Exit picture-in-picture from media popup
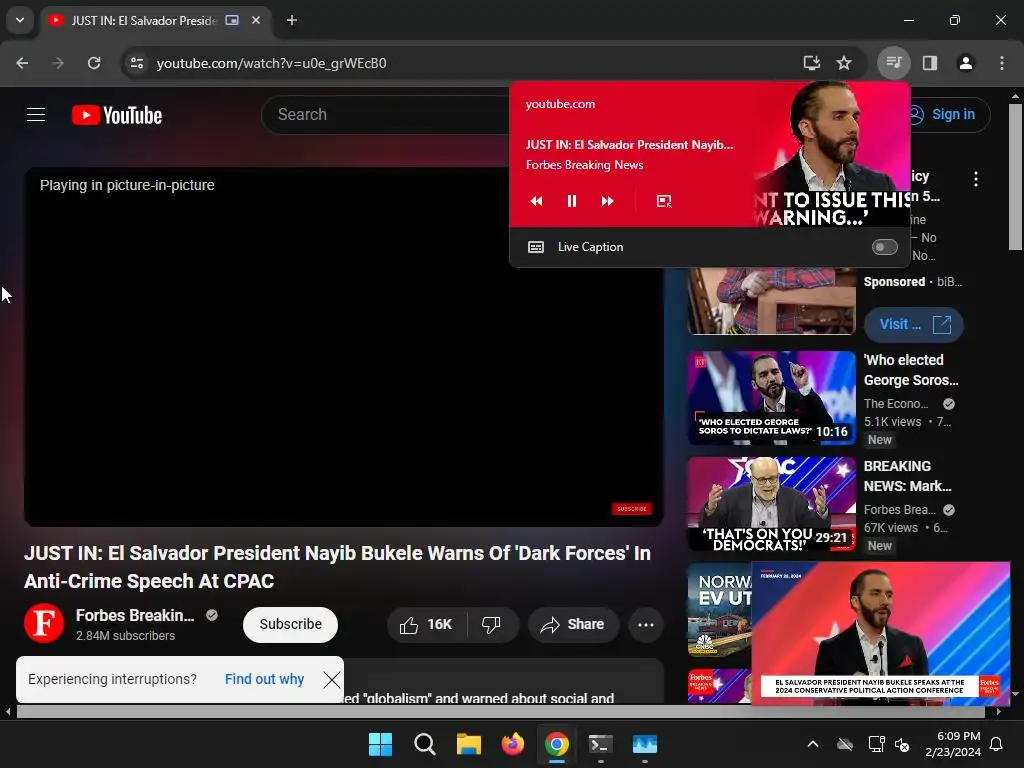 click(x=664, y=201)
